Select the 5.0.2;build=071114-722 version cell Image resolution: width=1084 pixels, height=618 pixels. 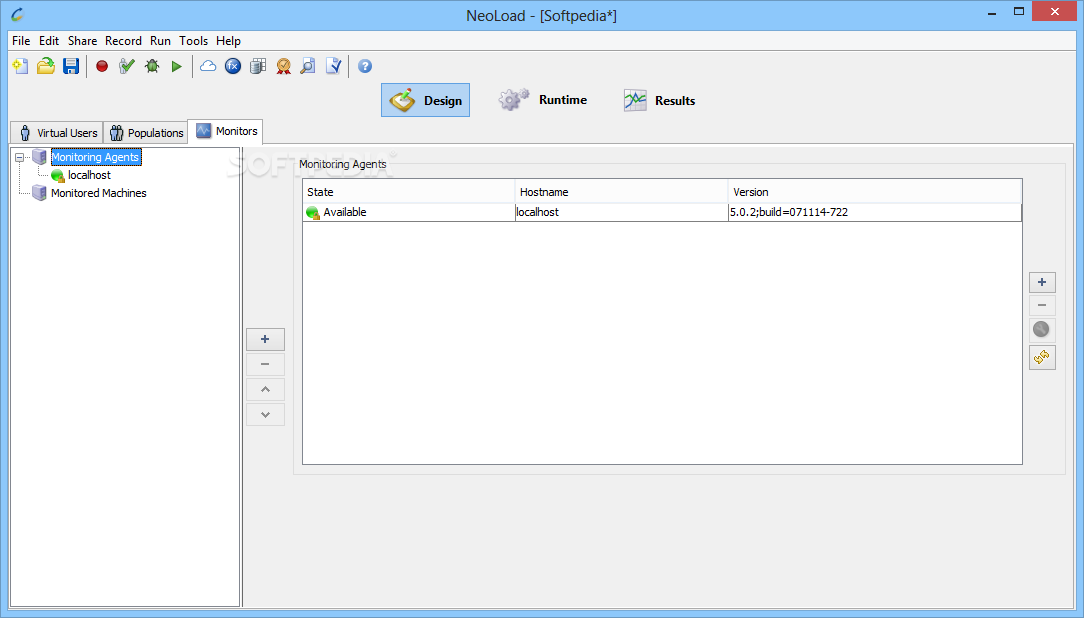875,212
